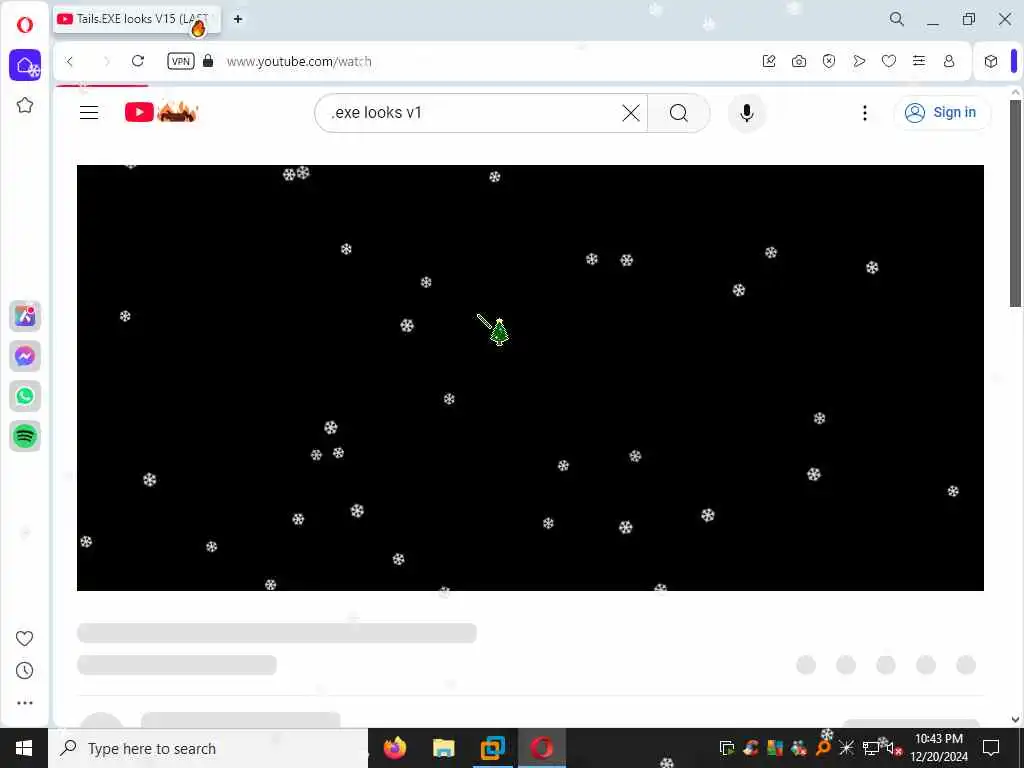The image size is (1024, 768).
Task: Switch to Opera in the taskbar
Action: pyautogui.click(x=541, y=748)
